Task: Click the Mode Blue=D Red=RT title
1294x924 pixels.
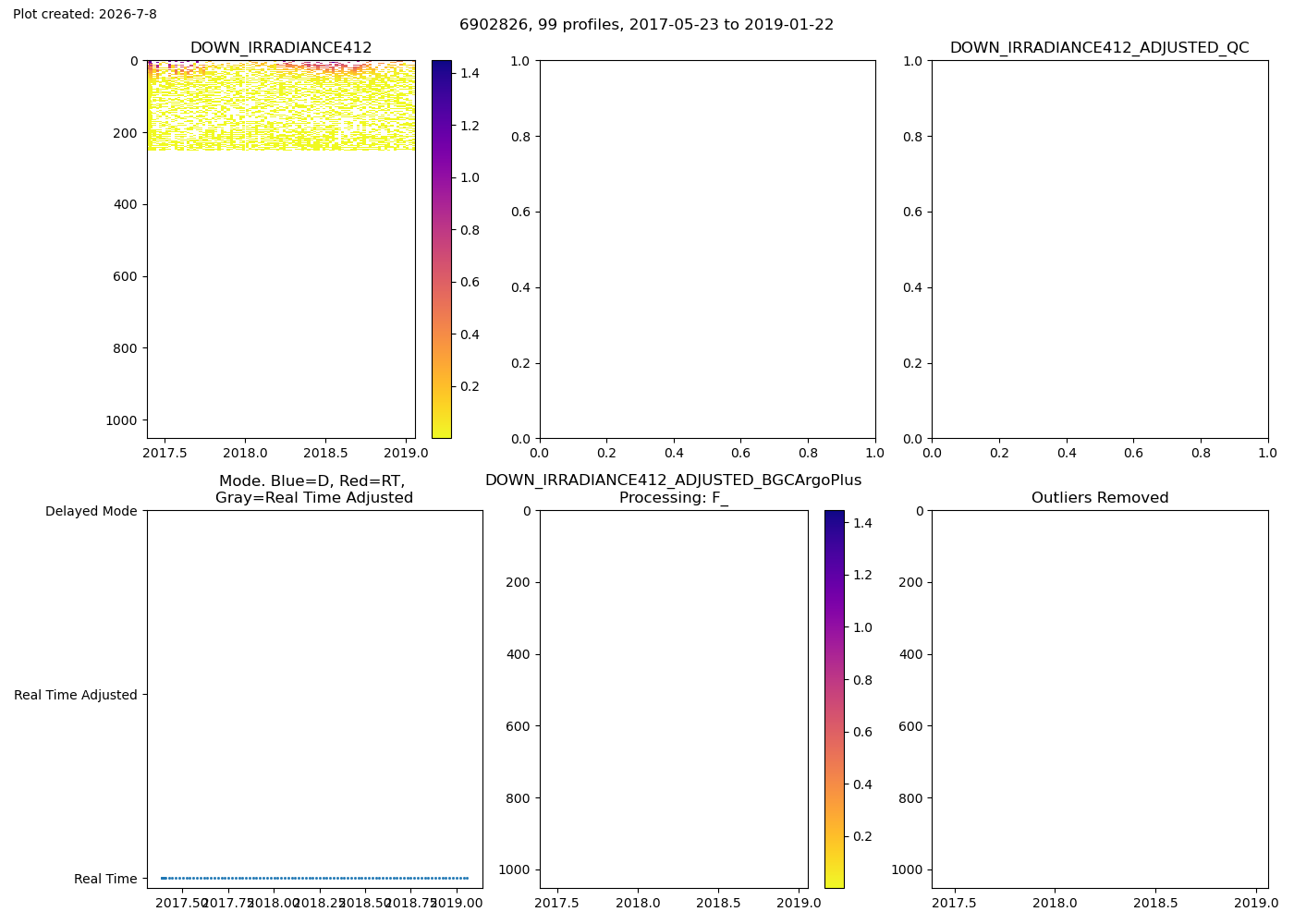Action: point(314,490)
